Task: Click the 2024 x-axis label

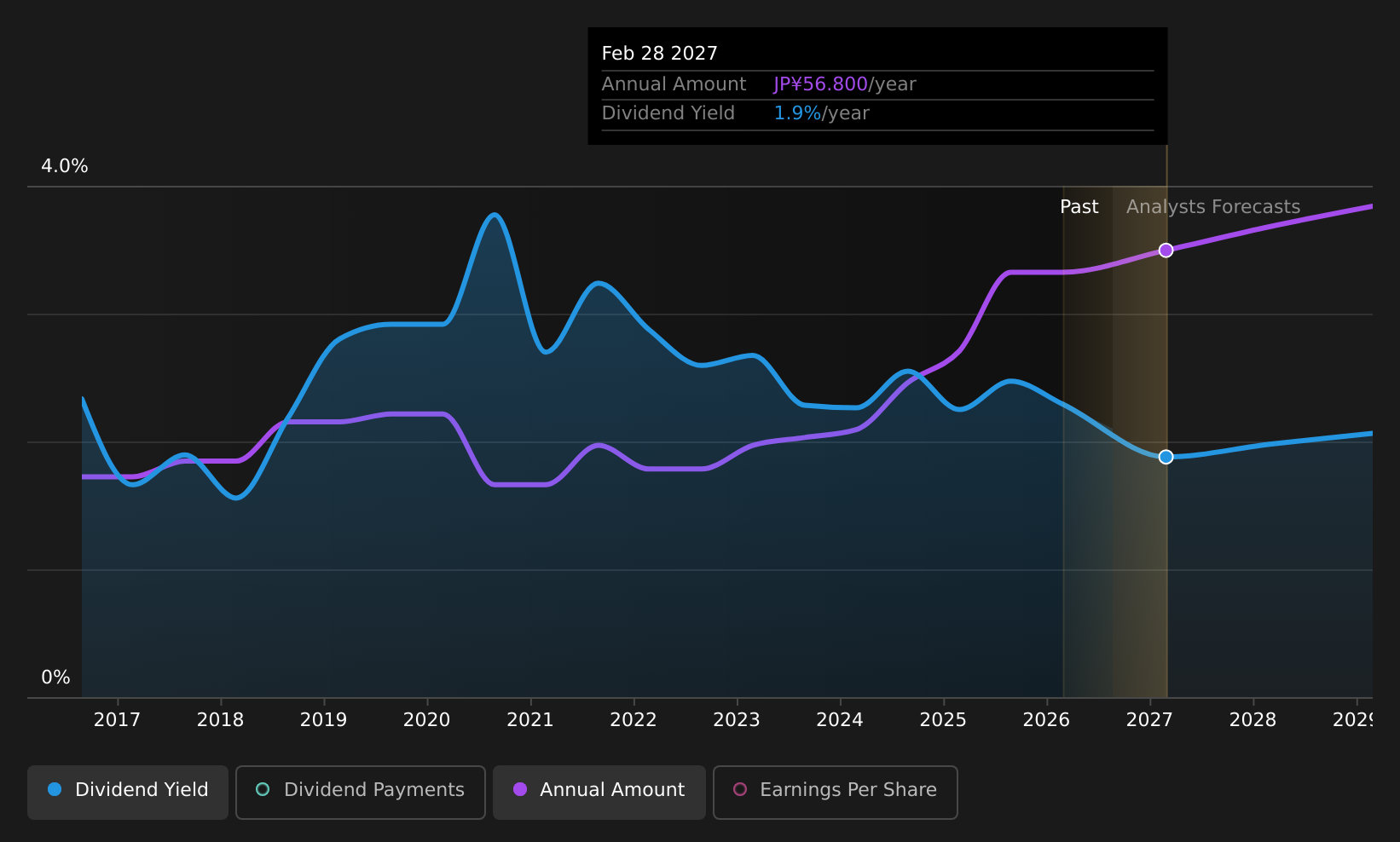Action: 840,720
